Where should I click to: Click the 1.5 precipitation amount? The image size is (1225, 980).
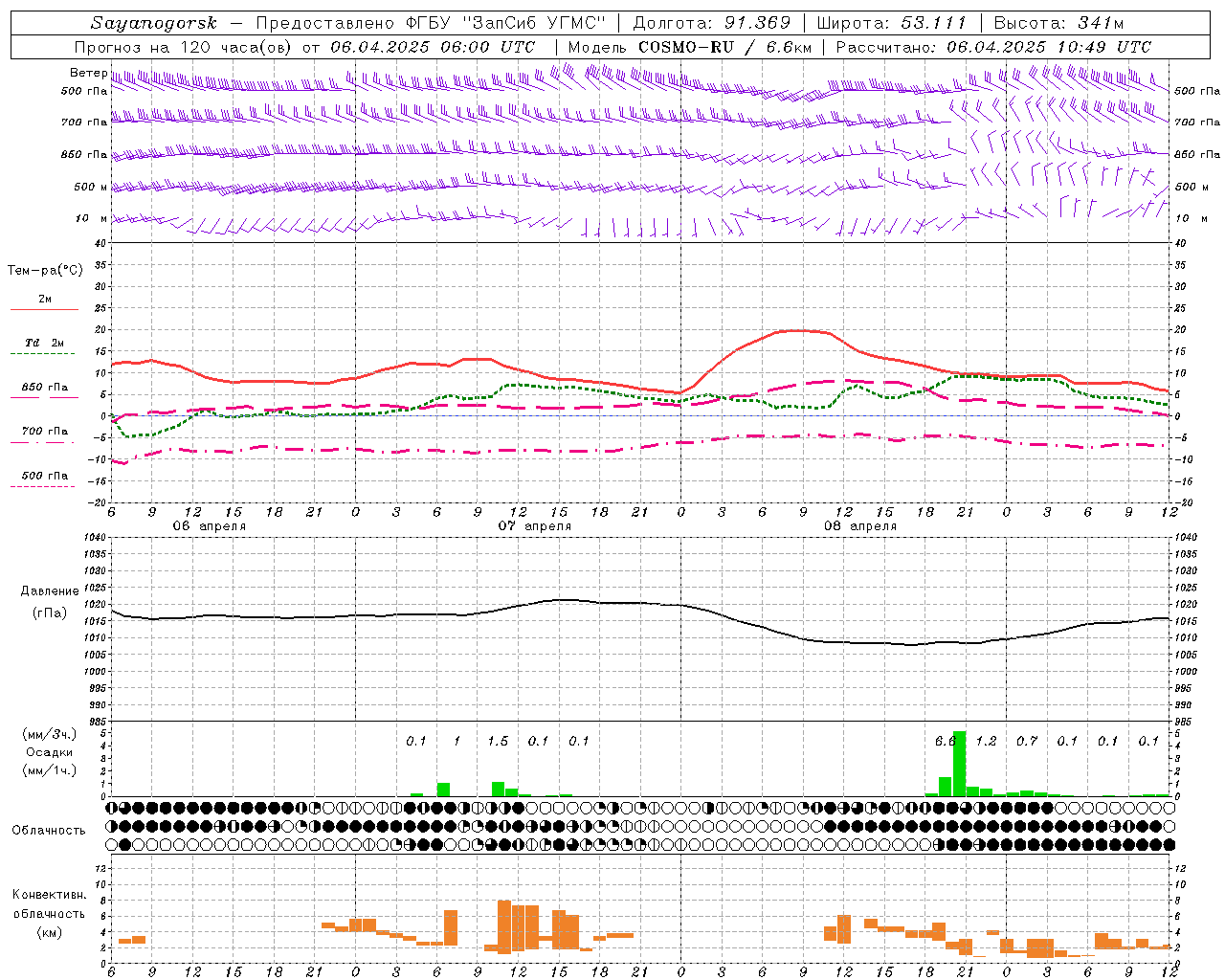pyautogui.click(x=498, y=741)
